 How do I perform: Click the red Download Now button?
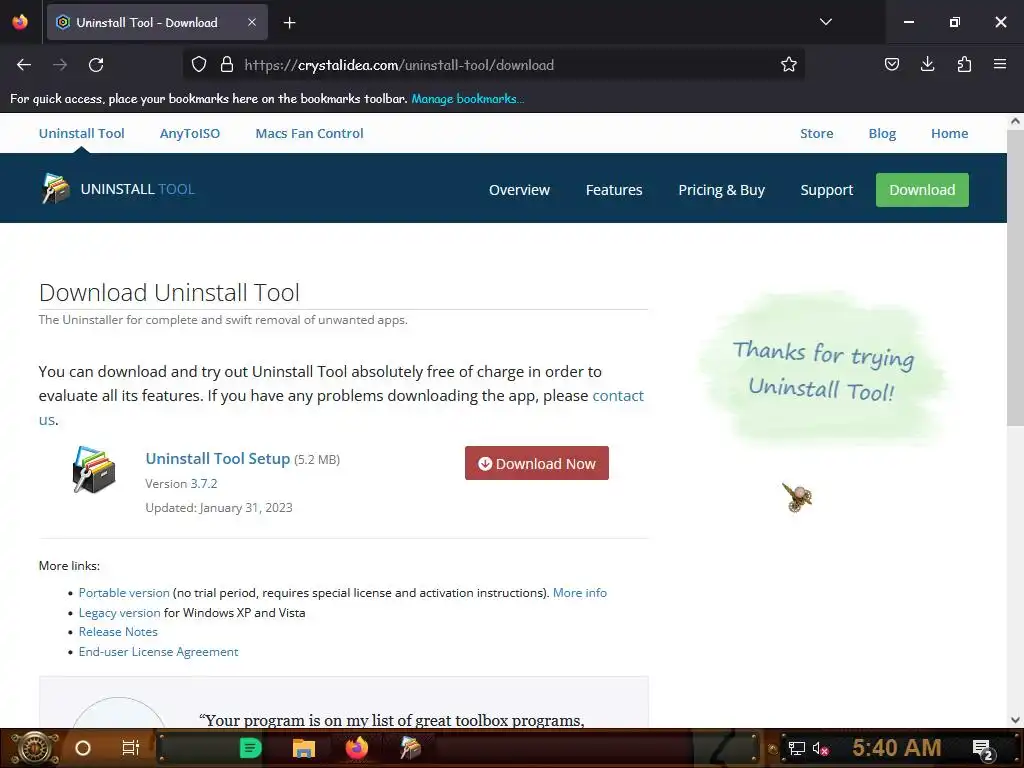pos(537,463)
